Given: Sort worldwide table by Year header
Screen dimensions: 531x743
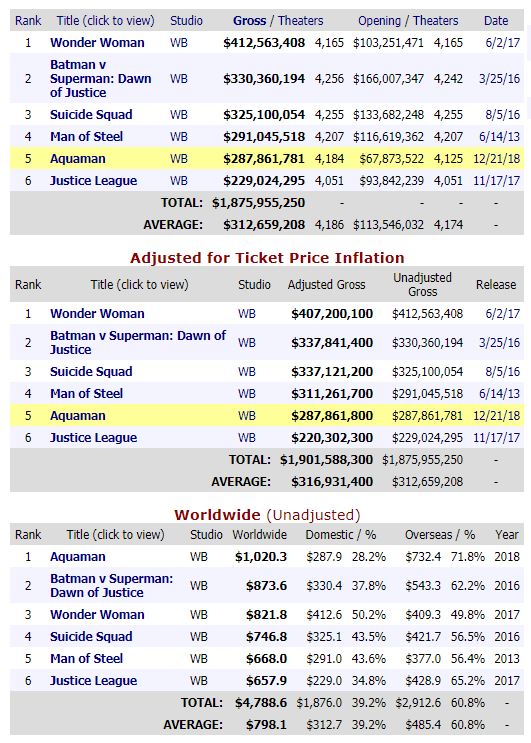Looking at the screenshot, I should click(506, 535).
